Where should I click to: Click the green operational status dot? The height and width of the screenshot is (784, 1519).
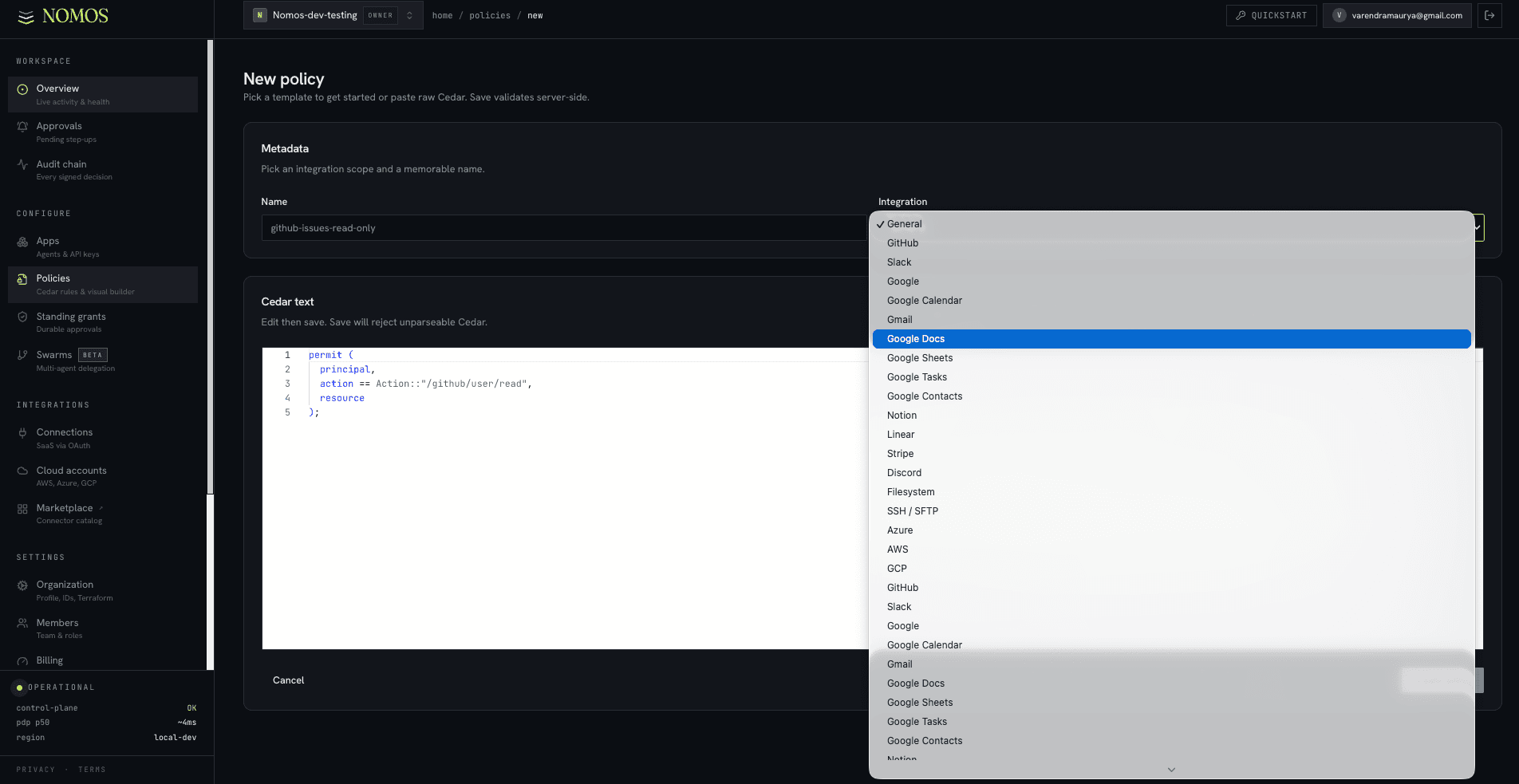(x=20, y=687)
